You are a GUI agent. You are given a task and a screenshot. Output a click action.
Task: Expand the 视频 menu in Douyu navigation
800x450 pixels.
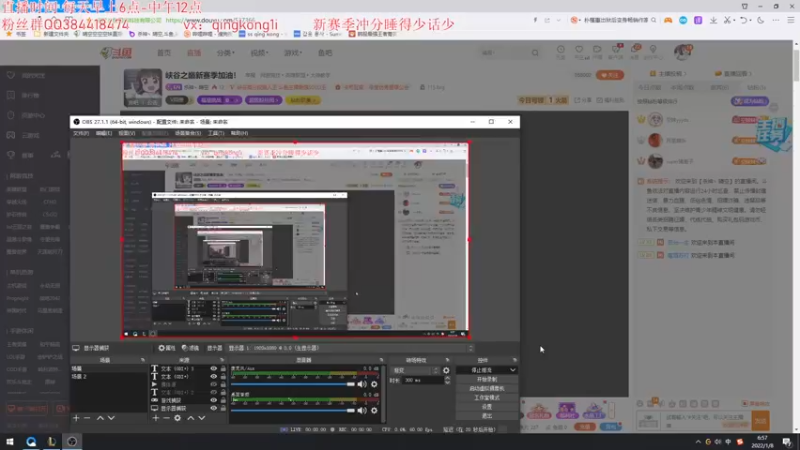[x=259, y=53]
